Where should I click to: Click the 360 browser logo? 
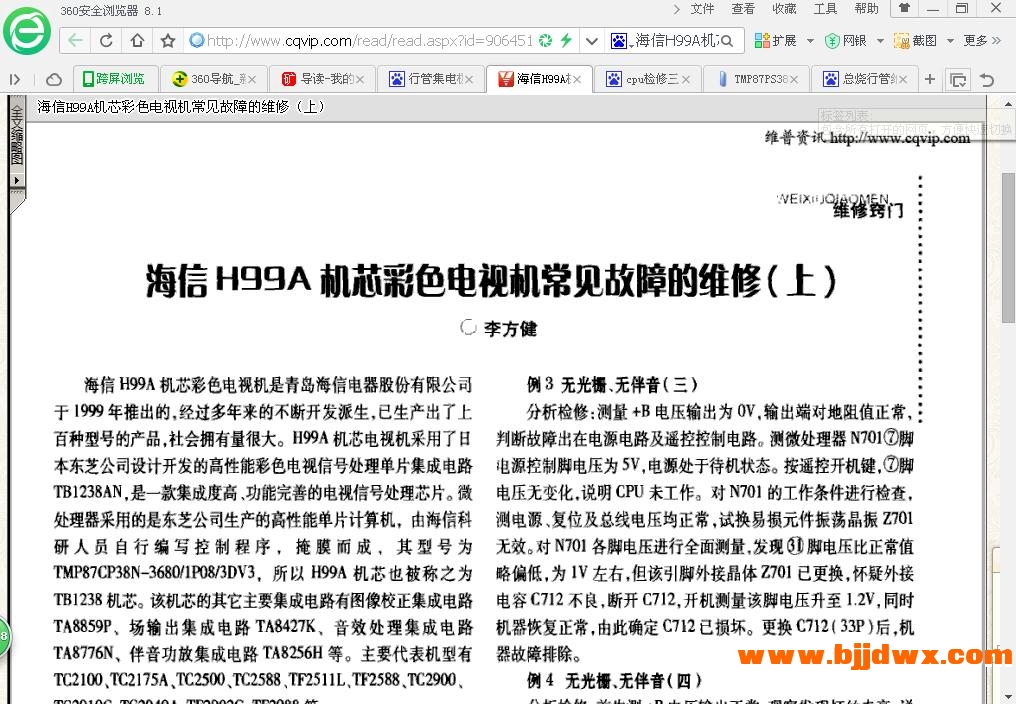click(27, 30)
